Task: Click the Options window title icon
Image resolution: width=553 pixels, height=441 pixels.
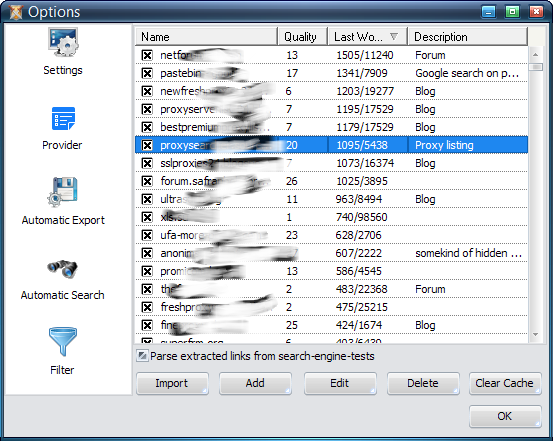Action: click(16, 12)
